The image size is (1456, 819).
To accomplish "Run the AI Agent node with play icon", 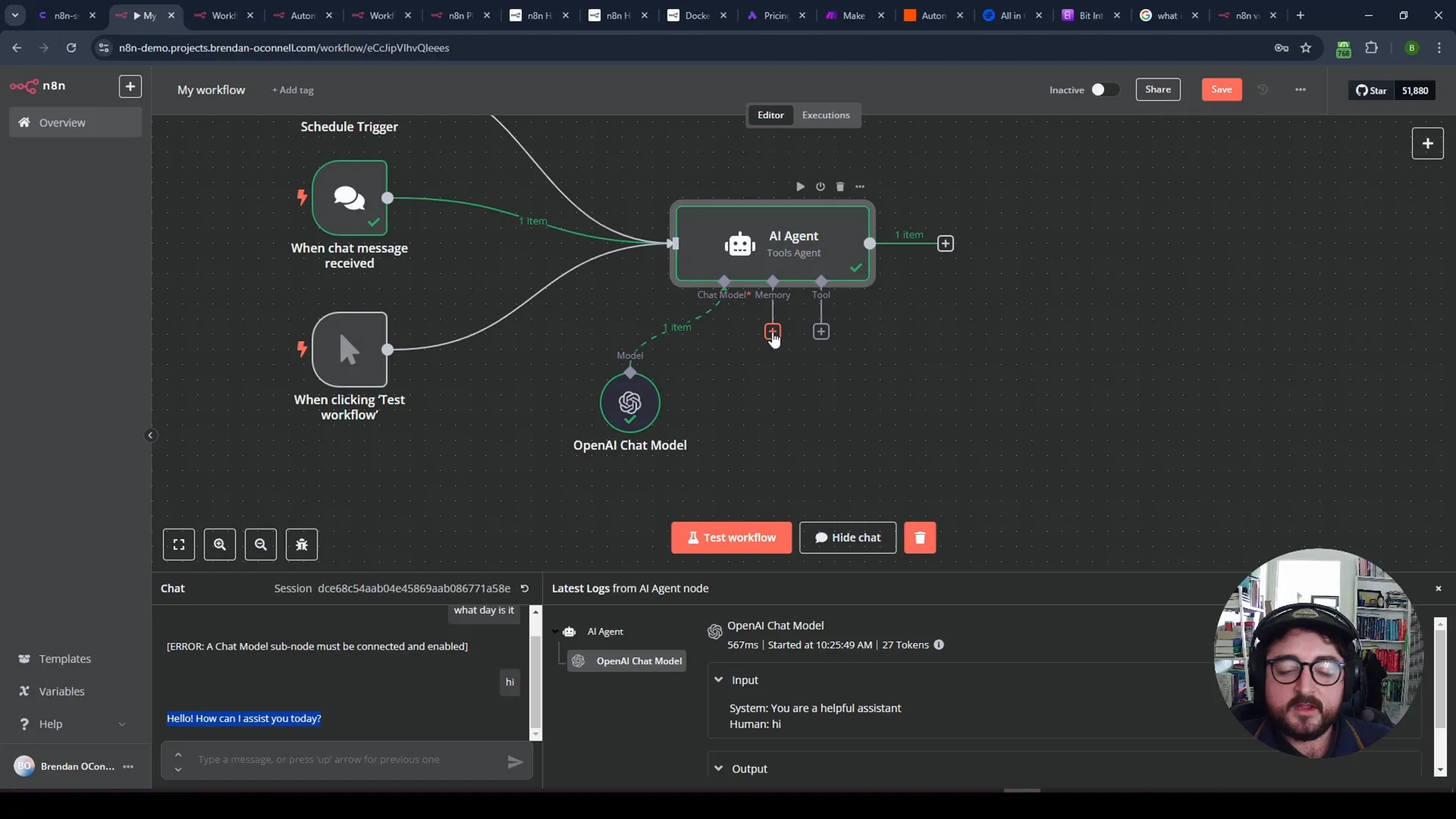I will [x=800, y=187].
